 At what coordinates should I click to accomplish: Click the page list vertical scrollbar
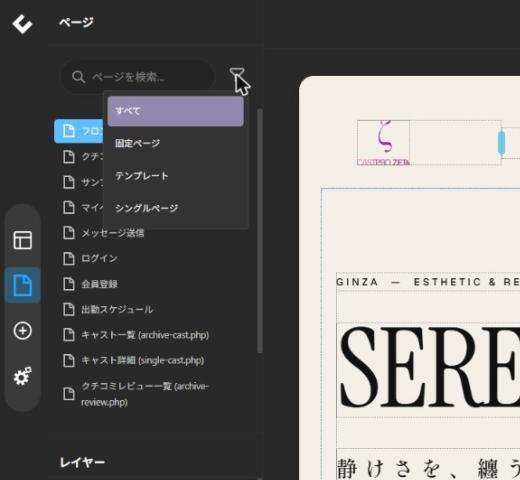(x=260, y=230)
